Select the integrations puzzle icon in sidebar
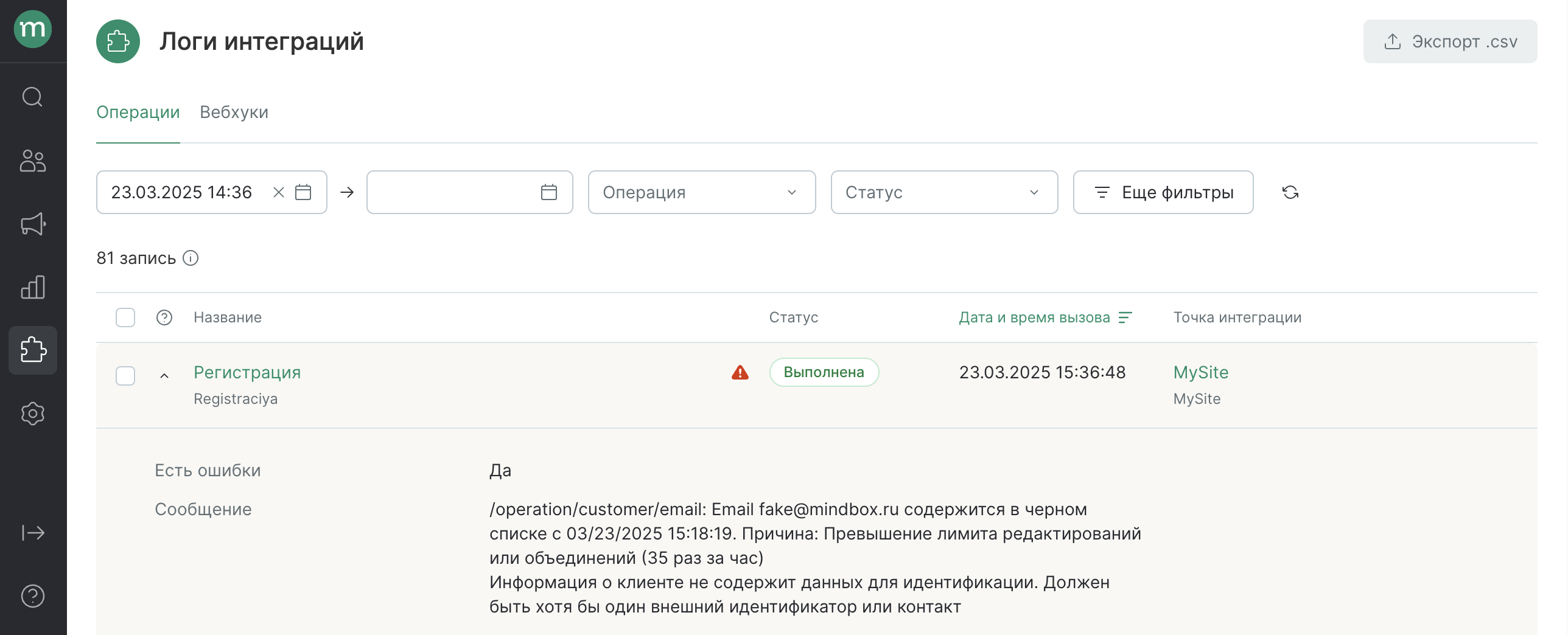This screenshot has height=635, width=1568. click(x=33, y=350)
